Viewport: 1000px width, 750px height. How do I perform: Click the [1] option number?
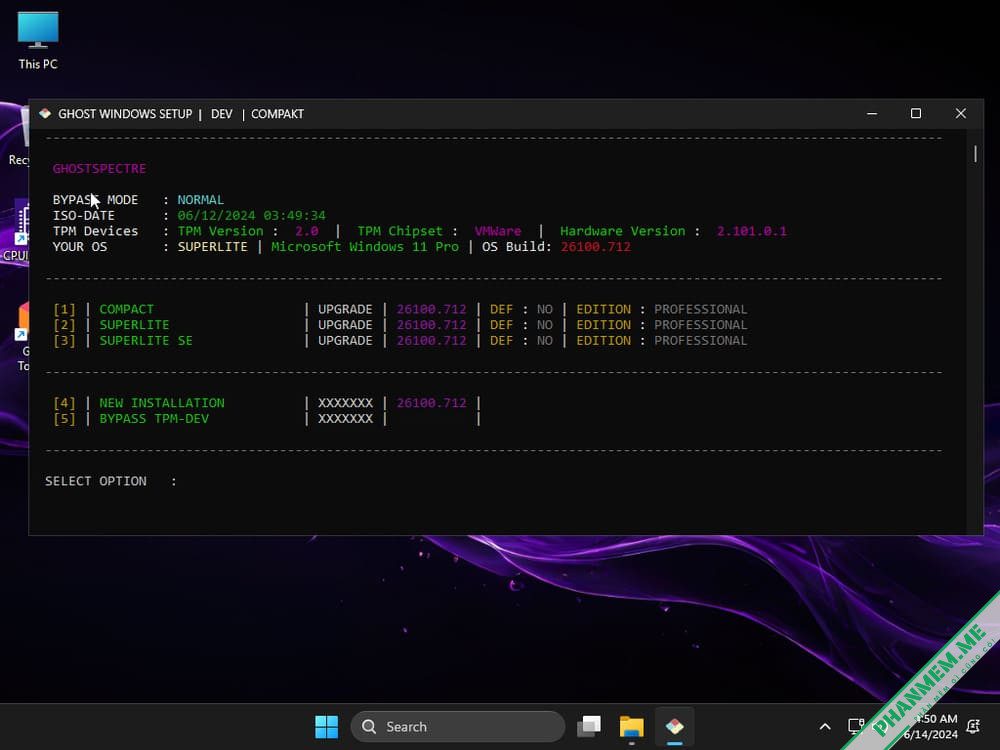point(64,309)
